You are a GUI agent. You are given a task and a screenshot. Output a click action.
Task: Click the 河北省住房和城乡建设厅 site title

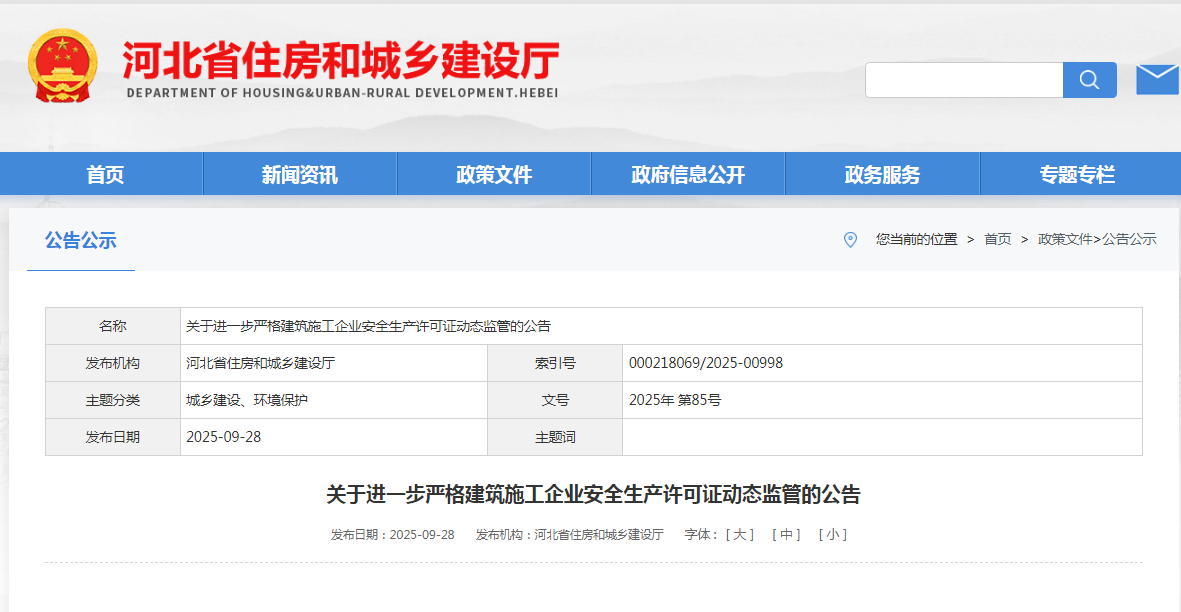tap(340, 61)
